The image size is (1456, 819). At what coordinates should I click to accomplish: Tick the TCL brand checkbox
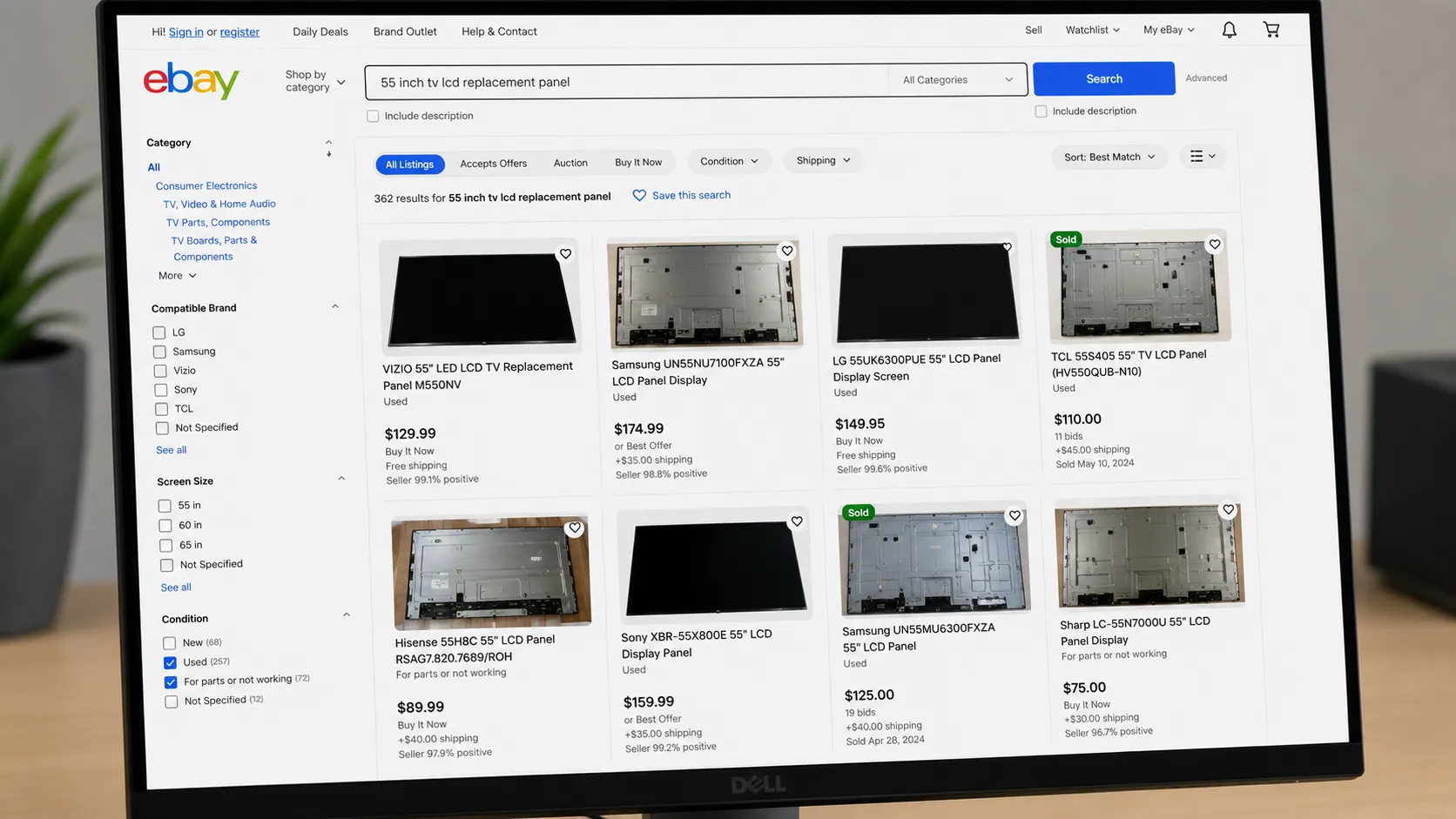161,409
